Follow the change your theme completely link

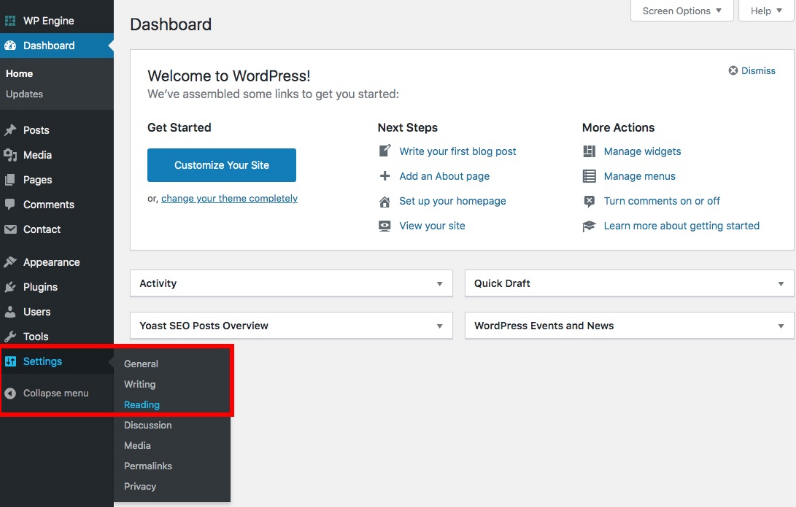(229, 198)
